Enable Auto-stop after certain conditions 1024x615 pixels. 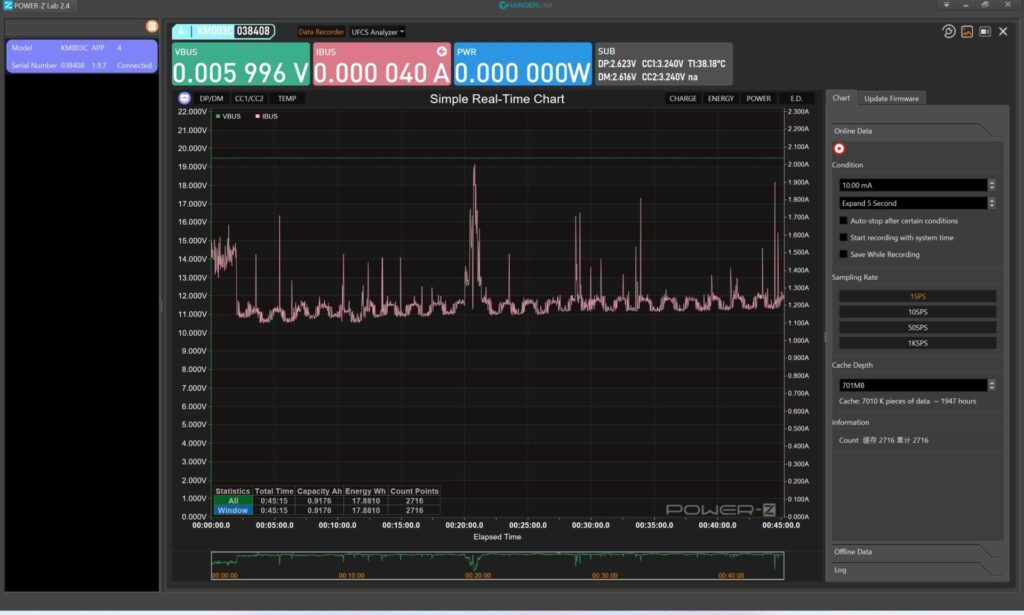tap(843, 221)
